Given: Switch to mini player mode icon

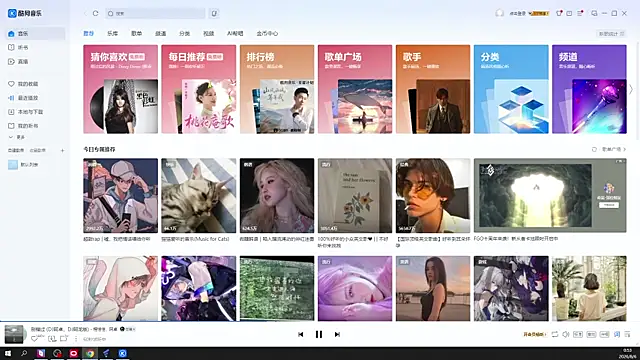Looking at the screenshot, I should (x=594, y=13).
